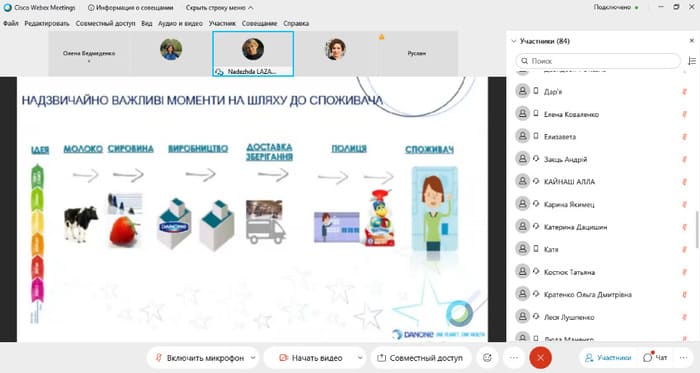Expand microphone options dropdown arrow
700x373 pixels.
click(253, 358)
